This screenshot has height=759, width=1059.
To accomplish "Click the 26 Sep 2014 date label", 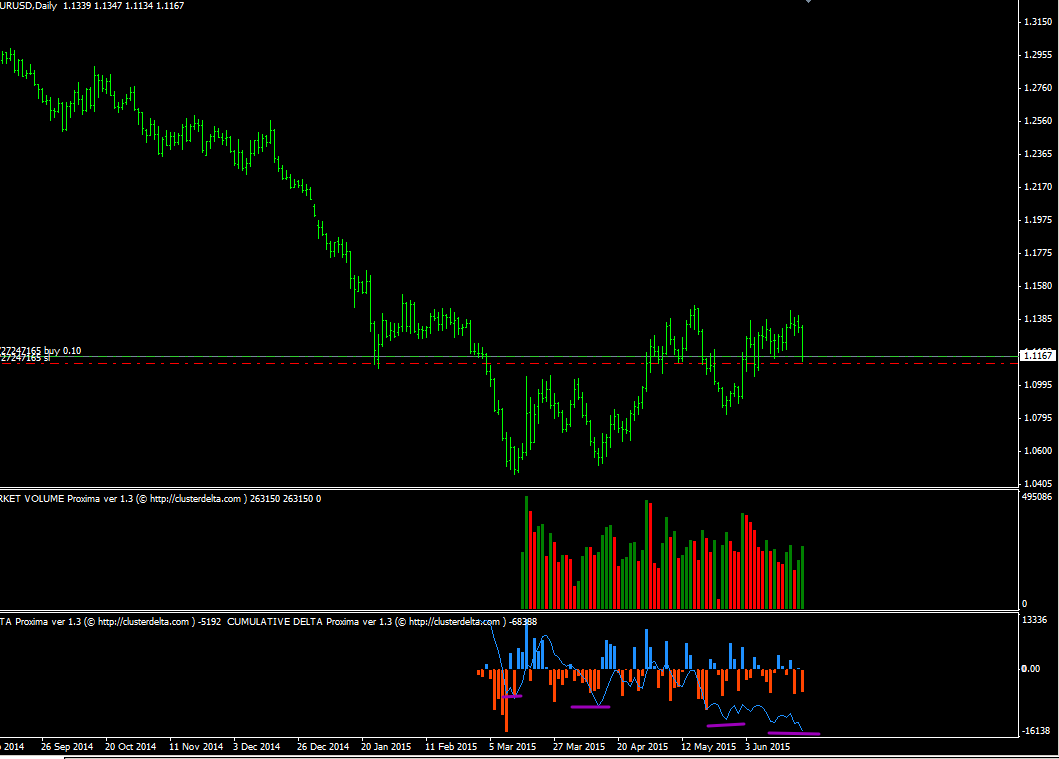I will click(67, 747).
